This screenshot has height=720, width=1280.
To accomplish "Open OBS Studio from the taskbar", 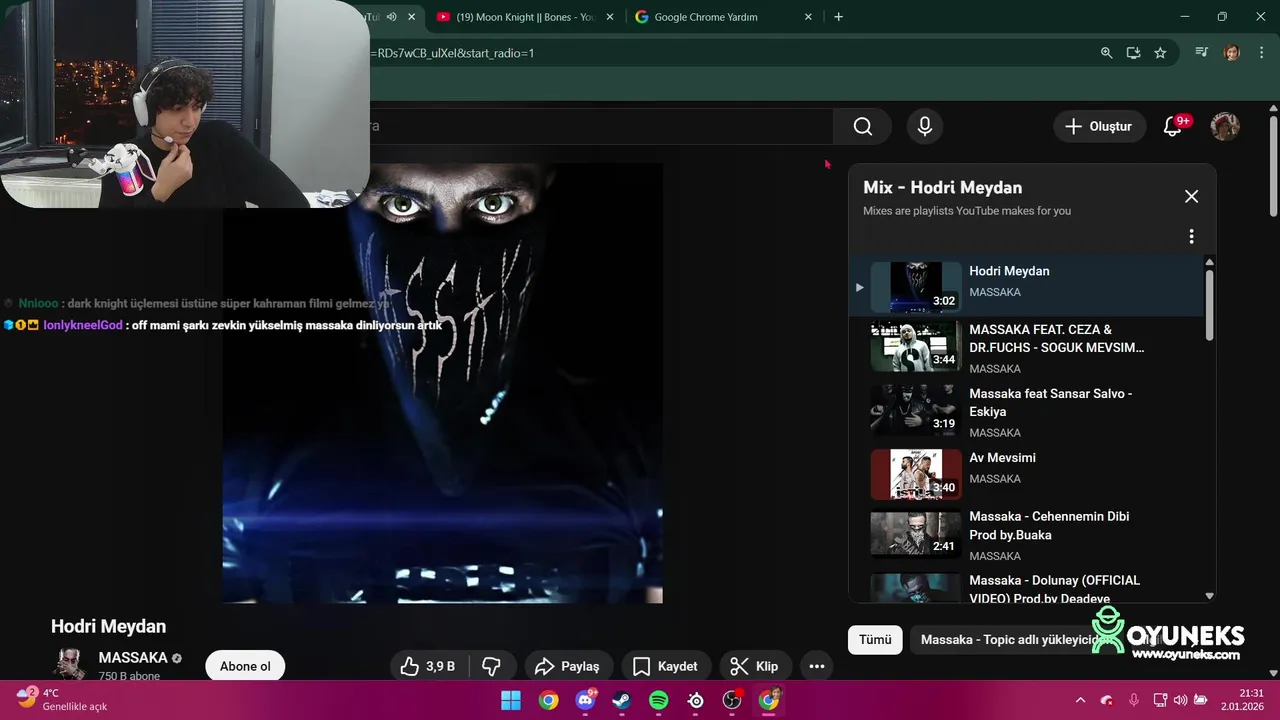I will click(x=732, y=700).
